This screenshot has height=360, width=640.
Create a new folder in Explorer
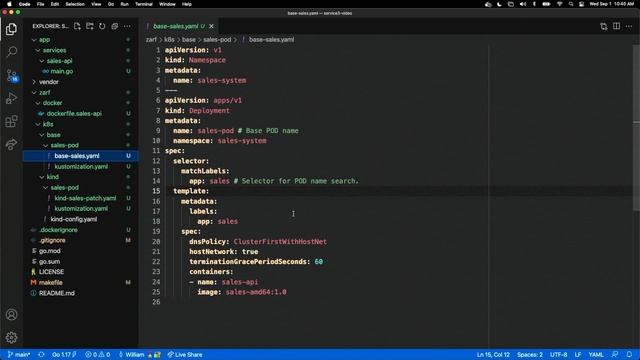[x=90, y=26]
